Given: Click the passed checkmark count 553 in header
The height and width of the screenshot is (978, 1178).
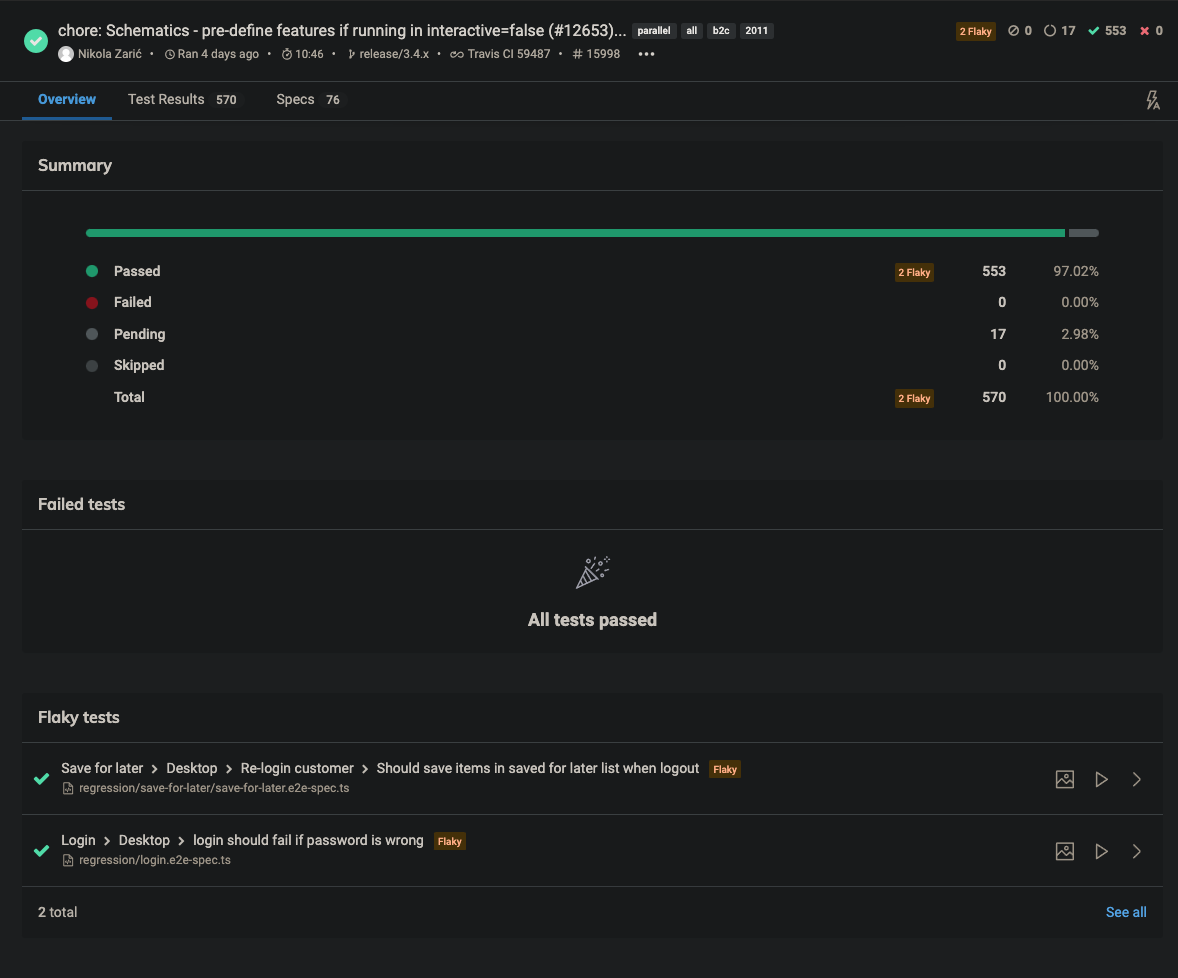Looking at the screenshot, I should click(x=1107, y=31).
